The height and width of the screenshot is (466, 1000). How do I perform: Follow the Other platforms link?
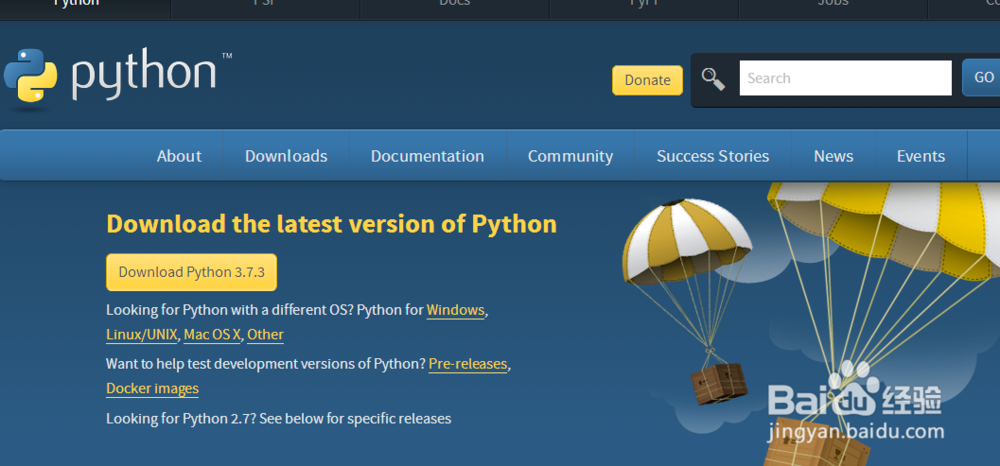[x=265, y=335]
